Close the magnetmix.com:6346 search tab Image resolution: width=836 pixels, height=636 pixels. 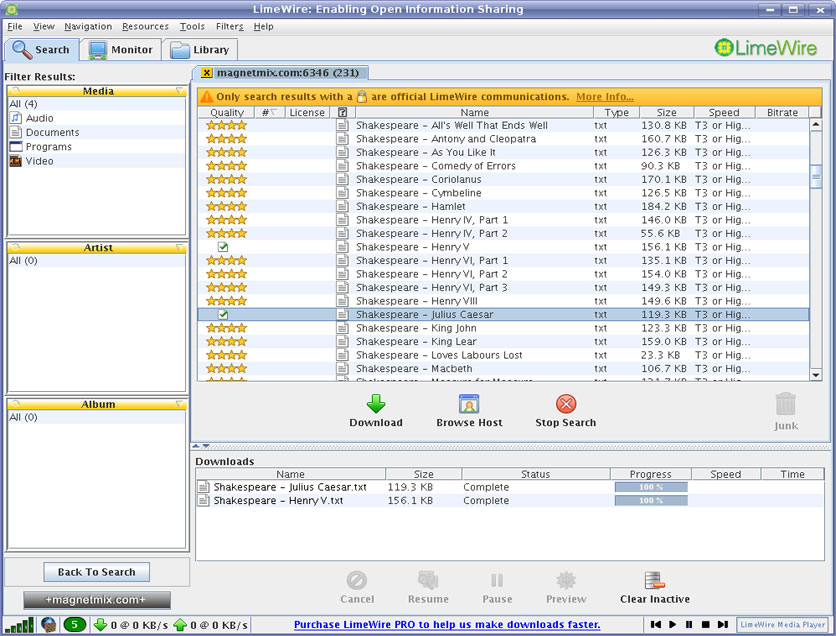coord(207,73)
